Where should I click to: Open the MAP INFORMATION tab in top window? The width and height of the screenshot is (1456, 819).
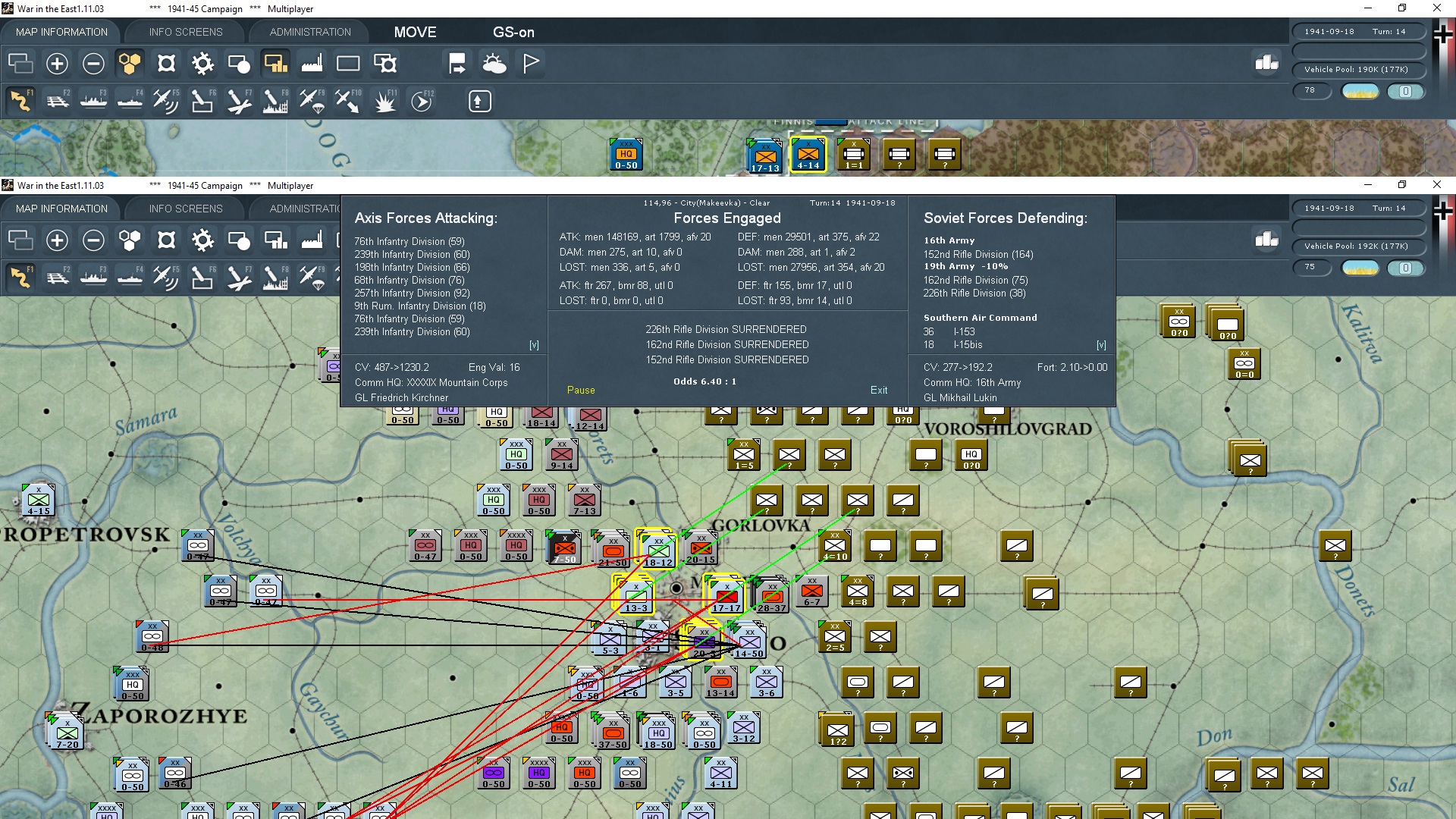click(x=61, y=32)
